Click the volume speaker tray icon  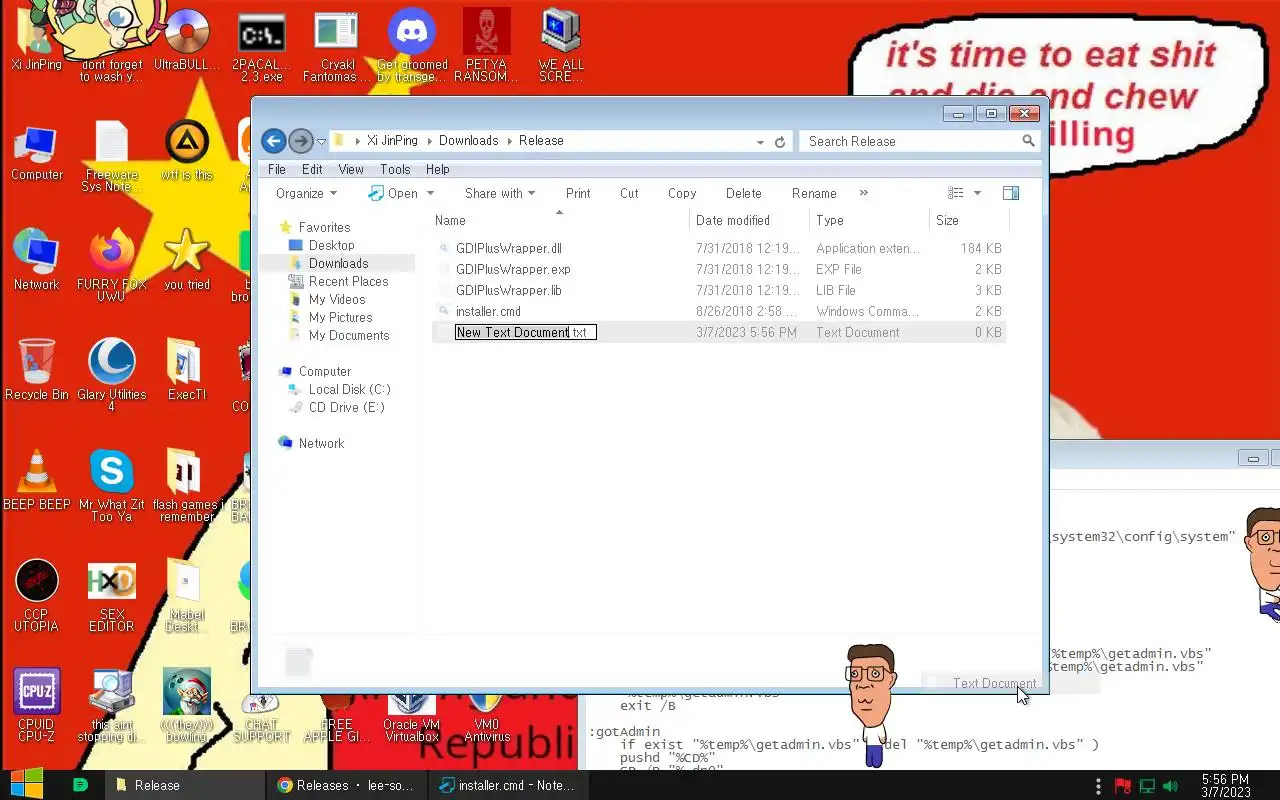[1171, 786]
